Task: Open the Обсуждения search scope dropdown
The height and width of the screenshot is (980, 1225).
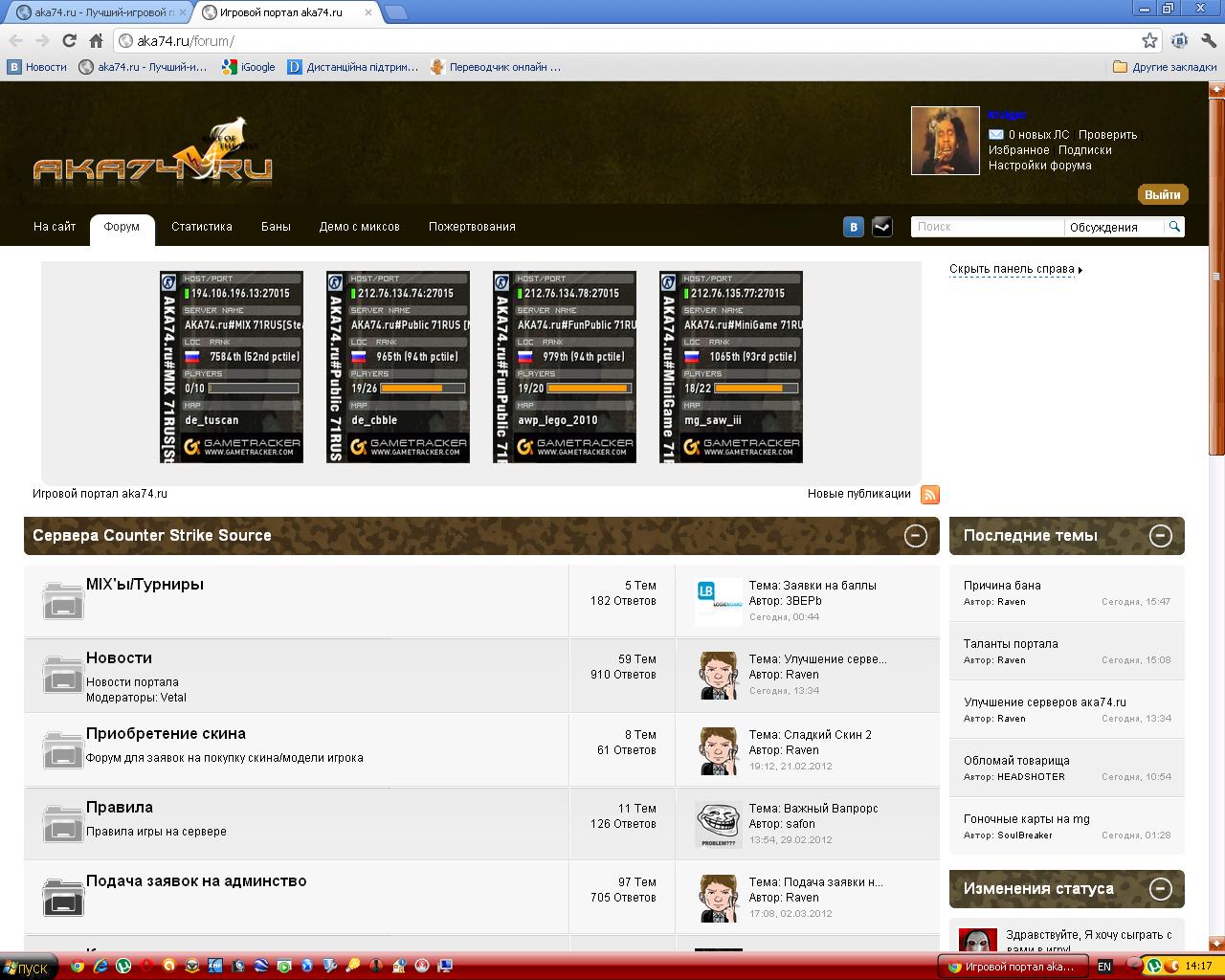Action: tap(1114, 227)
